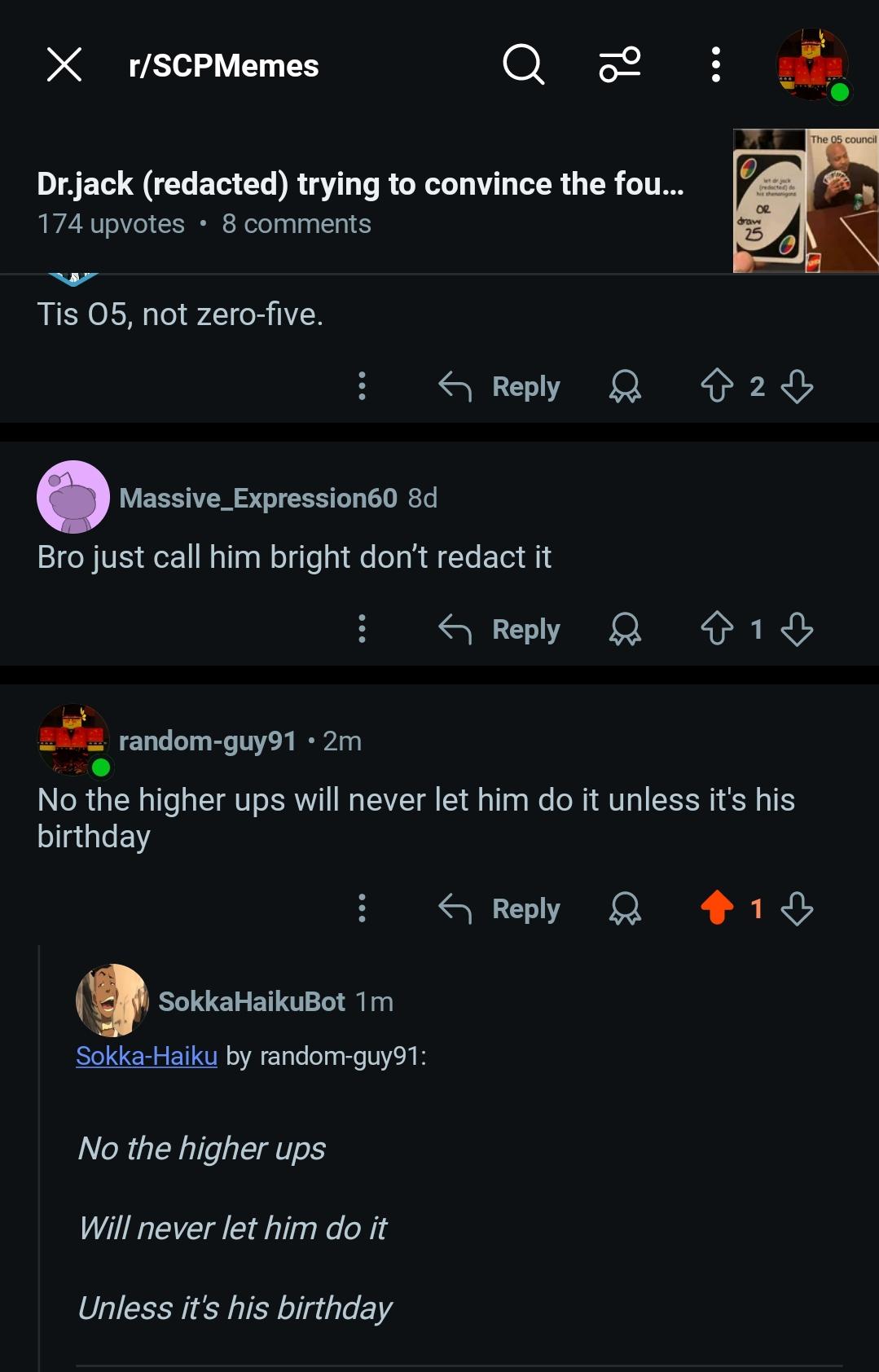Open search in r/SCPMemes
This screenshot has width=879, height=1372.
[x=523, y=64]
